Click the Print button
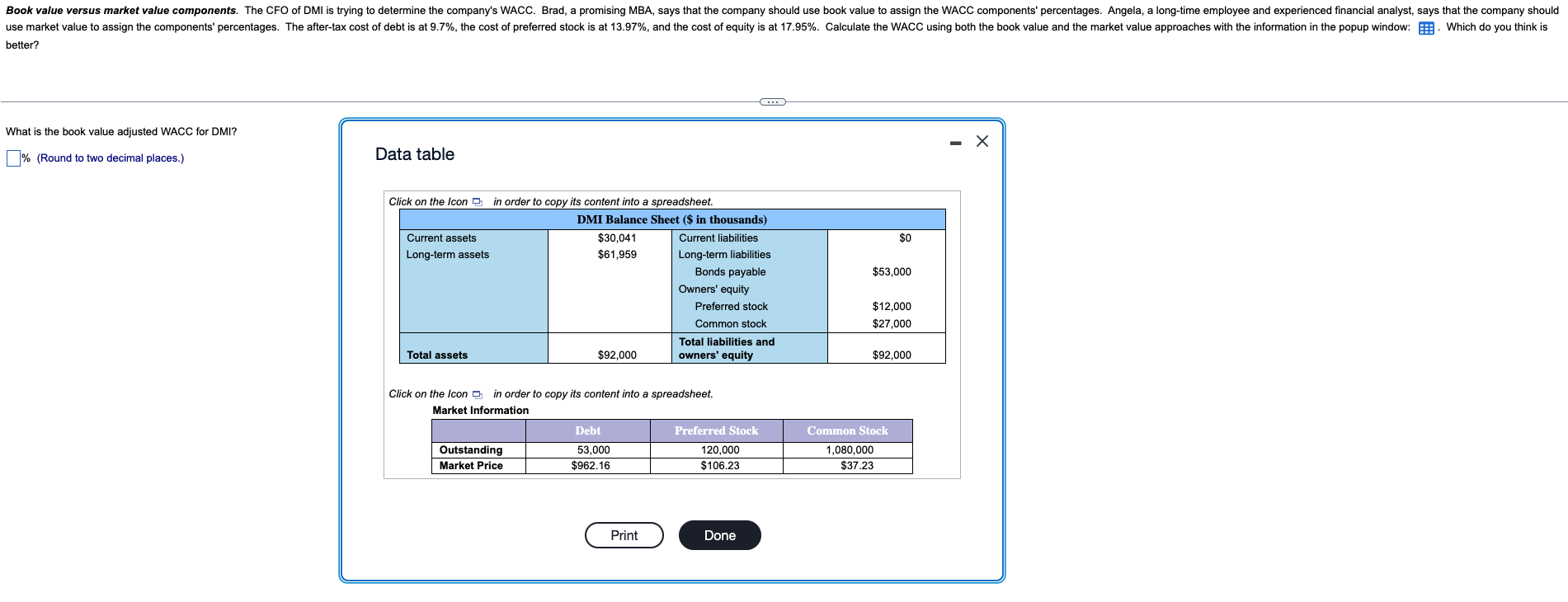Screen dimensions: 1568x602 coord(624,535)
